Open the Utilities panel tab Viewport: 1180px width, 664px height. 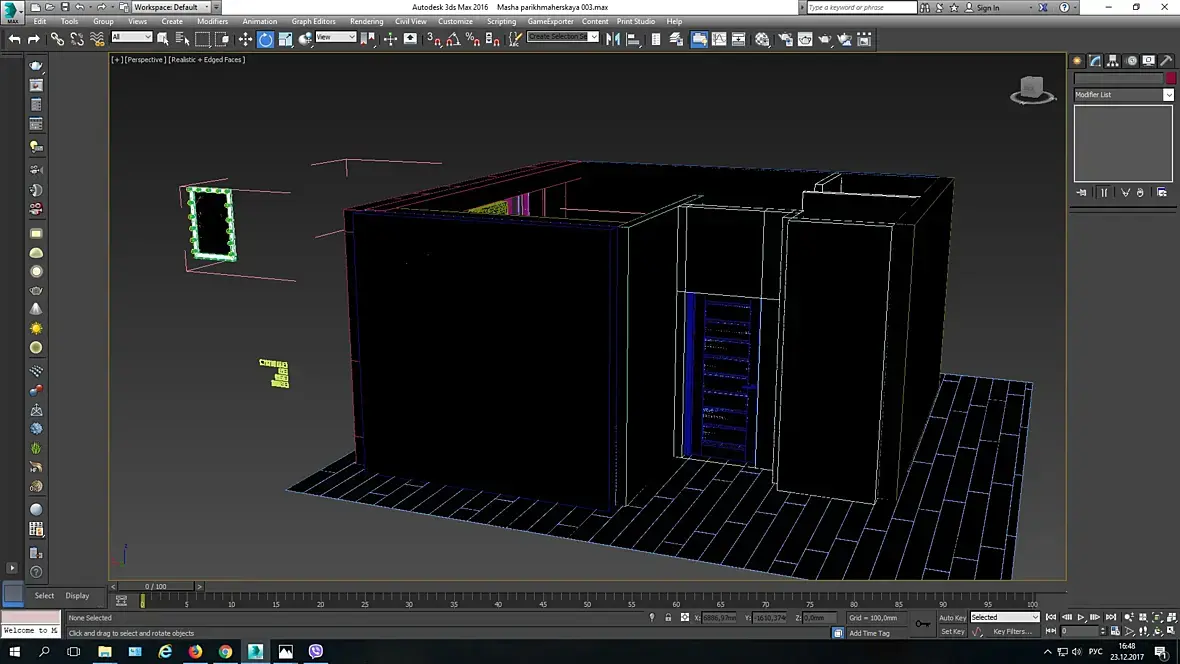click(1166, 61)
